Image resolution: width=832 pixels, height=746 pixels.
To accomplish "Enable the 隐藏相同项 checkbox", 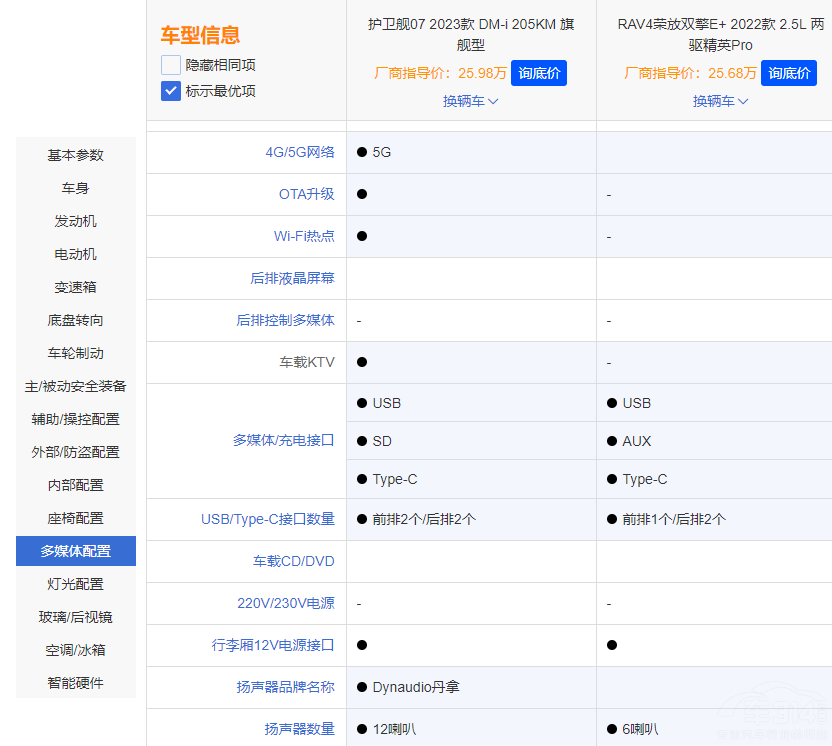I will click(x=170, y=63).
